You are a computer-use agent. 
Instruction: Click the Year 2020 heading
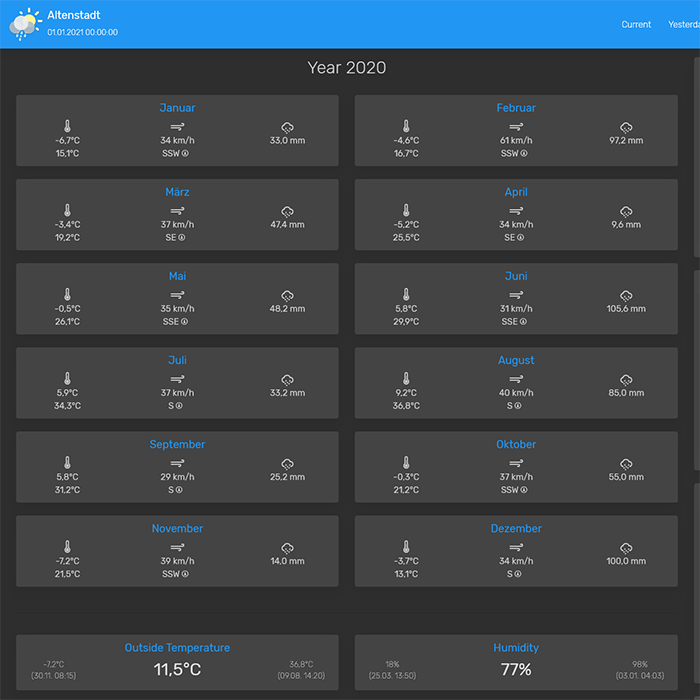(x=347, y=68)
